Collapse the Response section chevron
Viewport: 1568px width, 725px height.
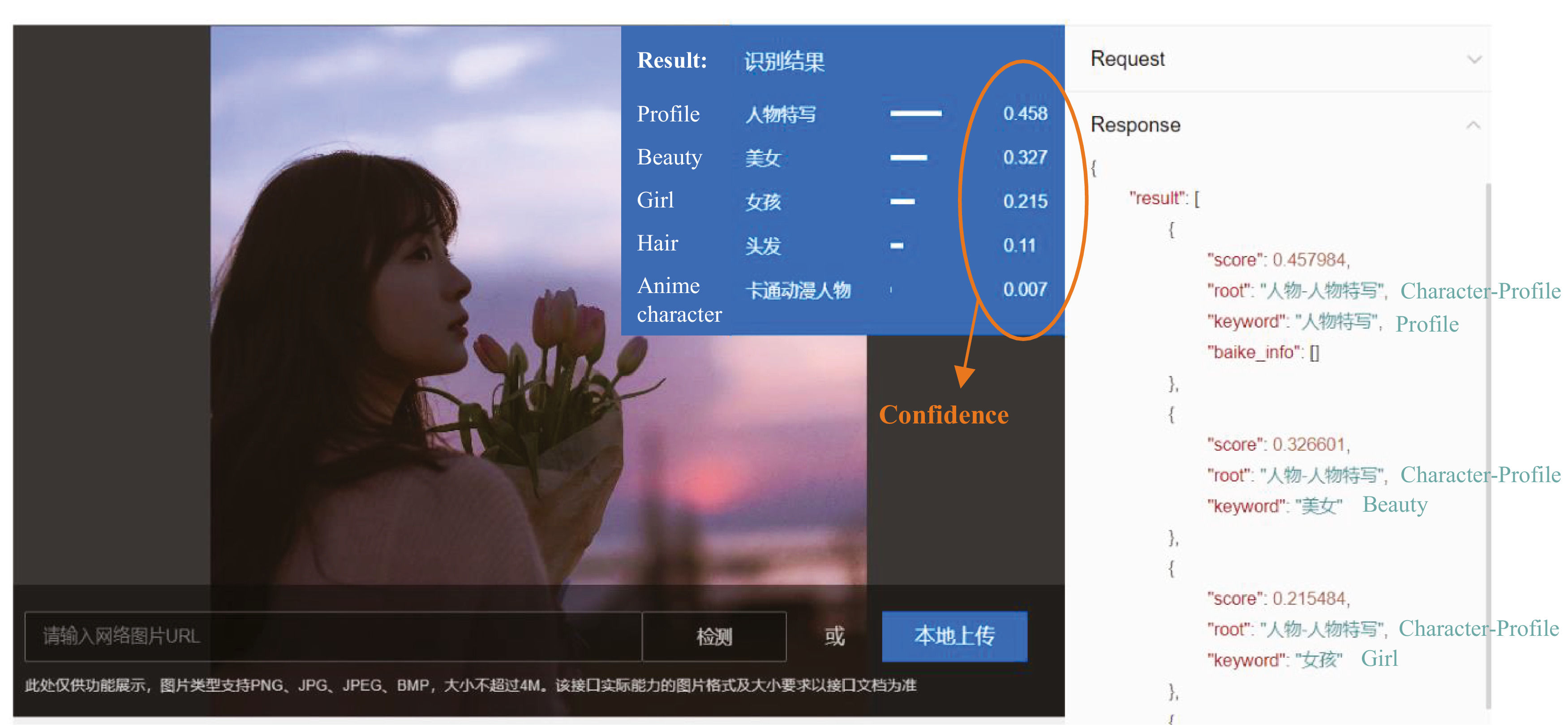click(1473, 125)
